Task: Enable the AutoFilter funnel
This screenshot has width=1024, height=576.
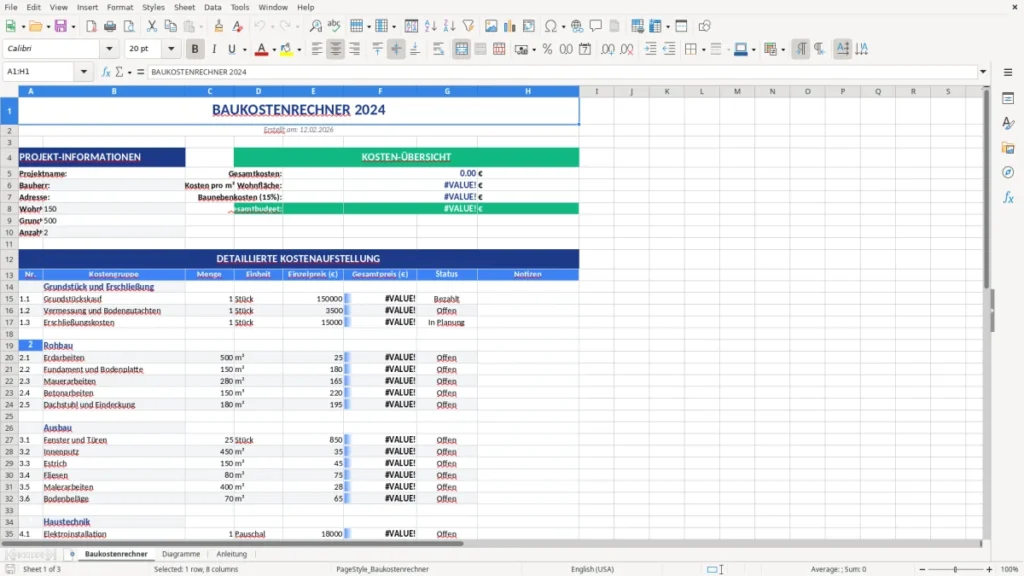Action: tap(468, 26)
